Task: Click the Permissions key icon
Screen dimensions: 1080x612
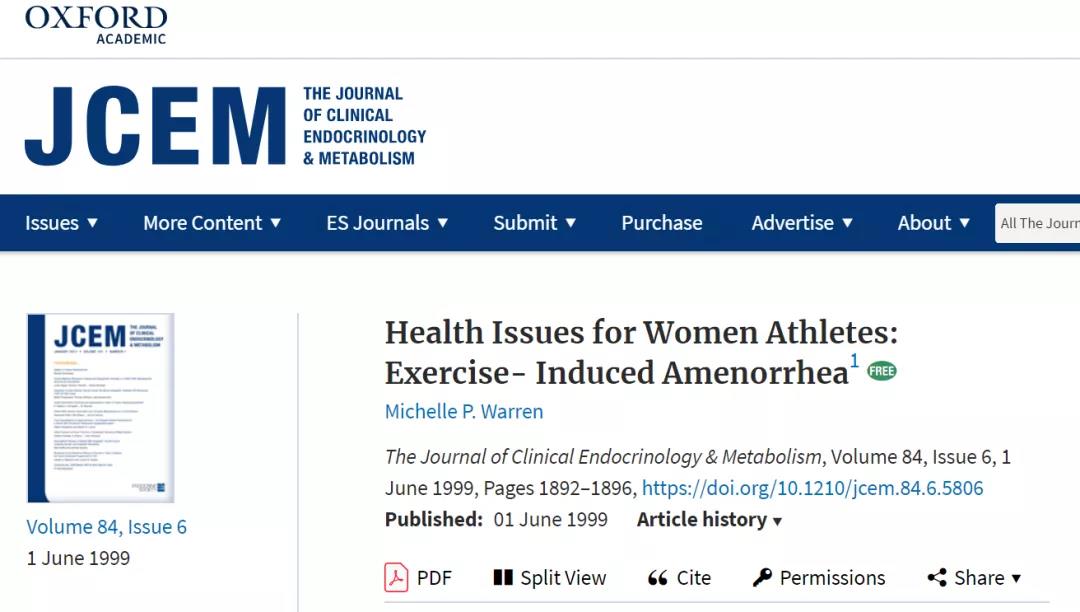Action: [762, 578]
